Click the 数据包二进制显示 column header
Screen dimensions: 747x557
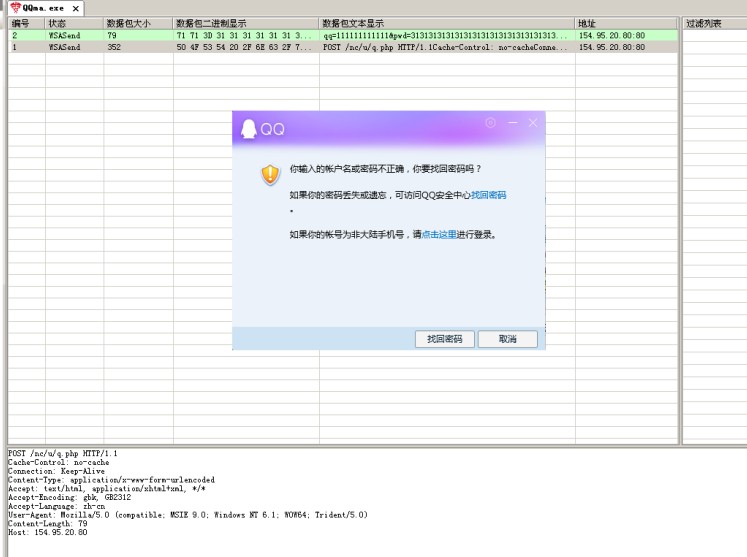tap(246, 23)
